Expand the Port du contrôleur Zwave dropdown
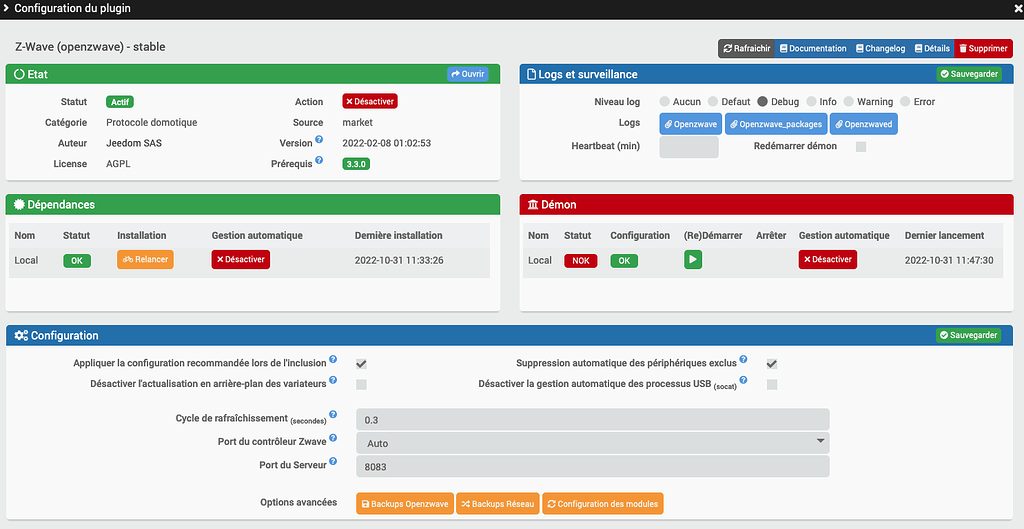This screenshot has width=1024, height=529. (592, 443)
